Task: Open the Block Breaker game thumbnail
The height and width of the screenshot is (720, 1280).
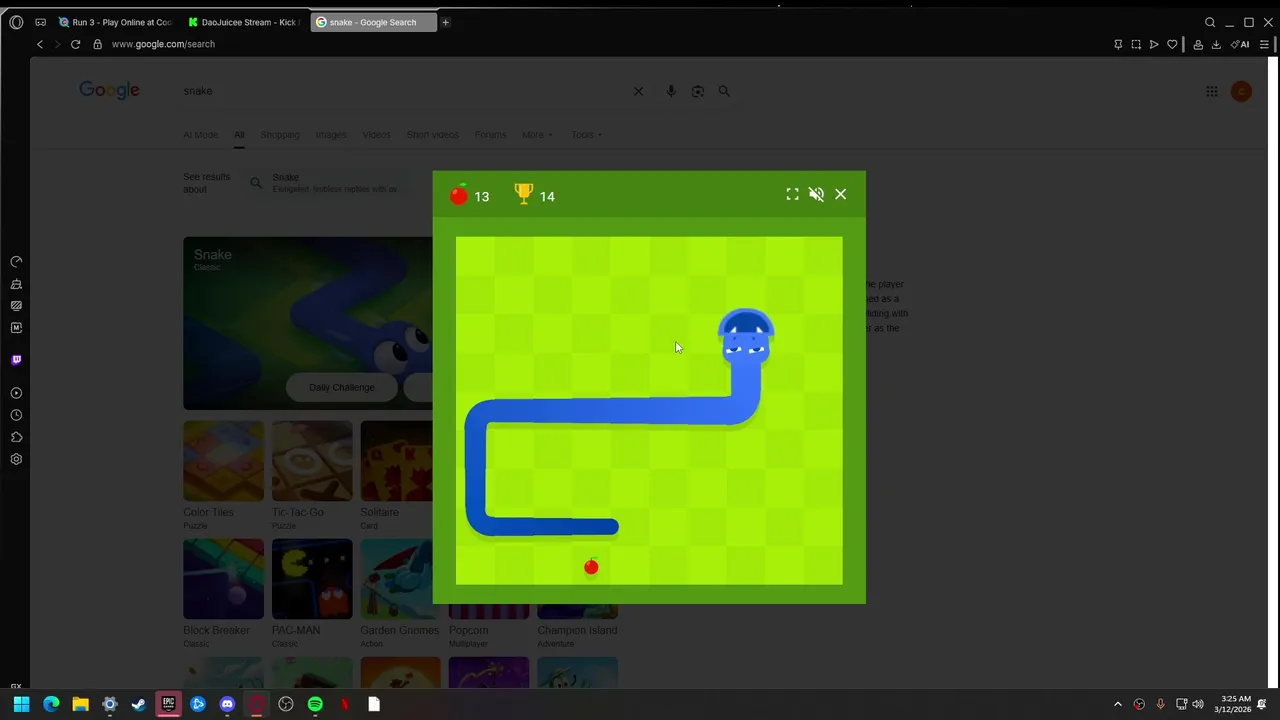Action: click(223, 579)
